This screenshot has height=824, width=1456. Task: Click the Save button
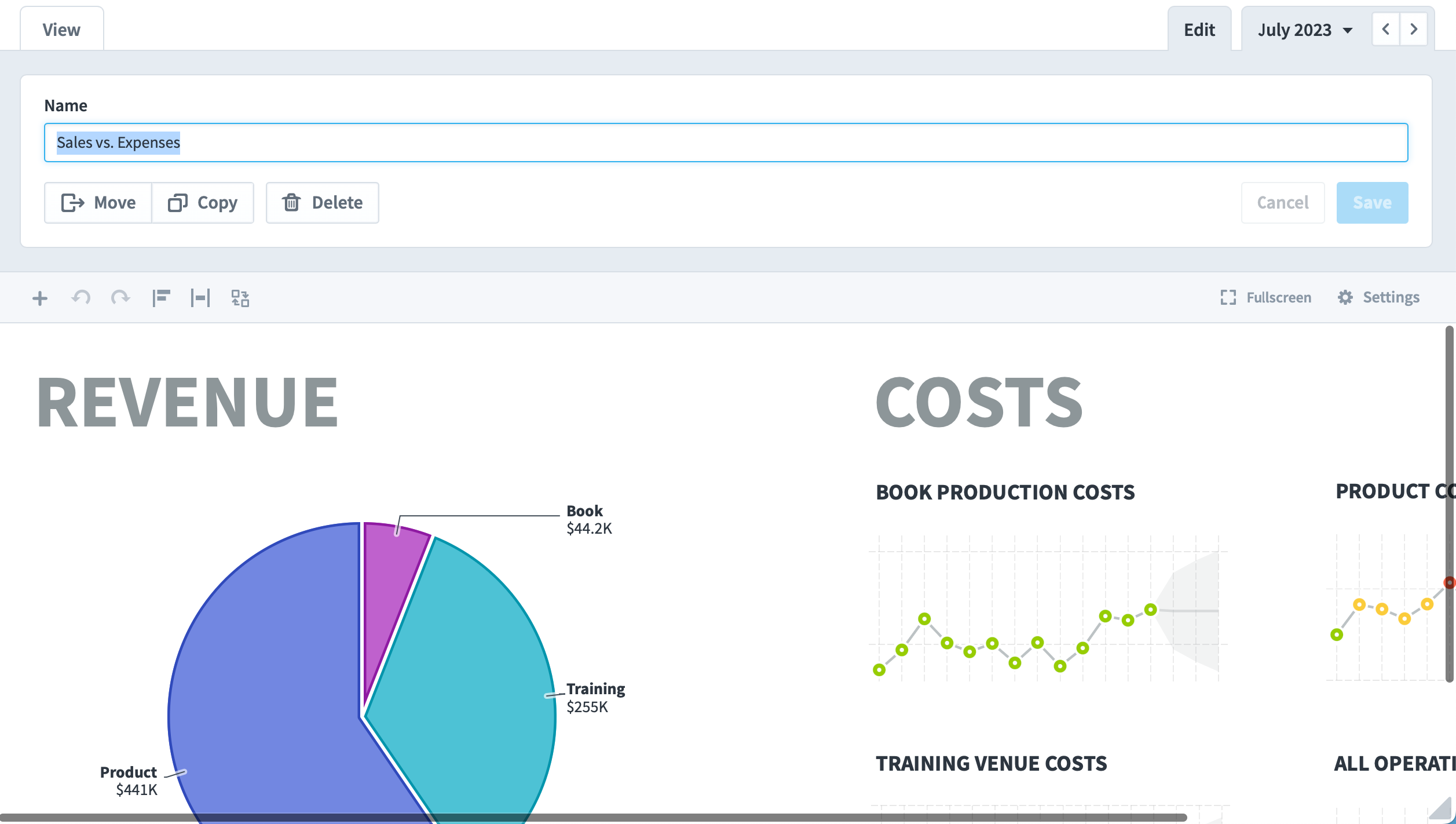click(1372, 203)
